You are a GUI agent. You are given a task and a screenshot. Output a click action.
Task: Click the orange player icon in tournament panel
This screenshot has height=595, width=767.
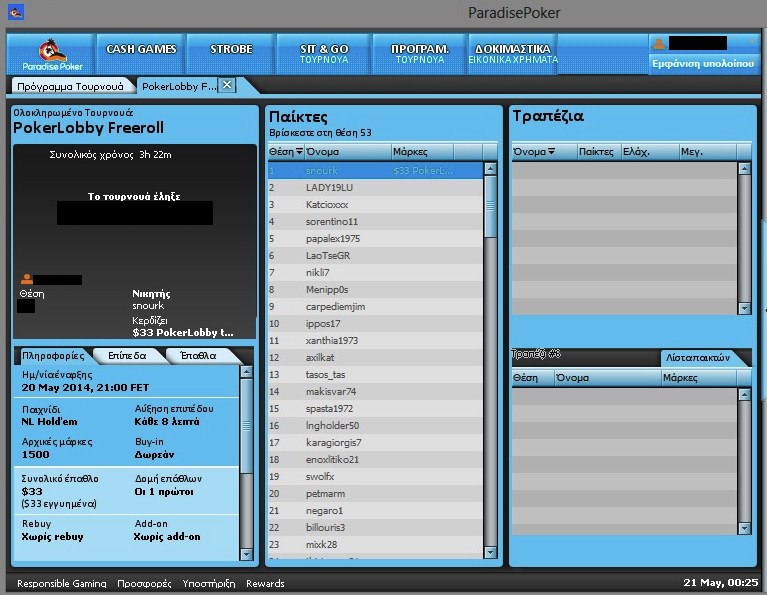point(27,279)
